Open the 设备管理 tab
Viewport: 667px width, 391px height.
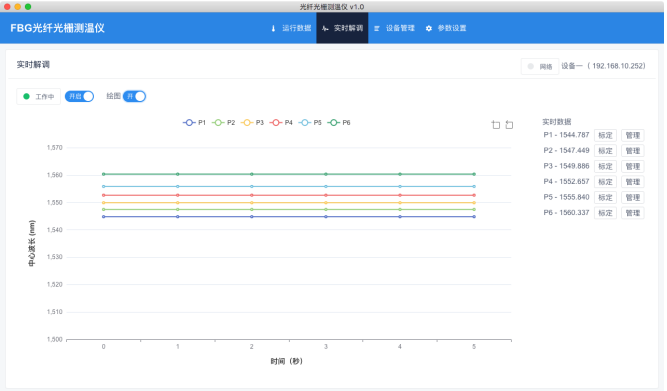(394, 28)
